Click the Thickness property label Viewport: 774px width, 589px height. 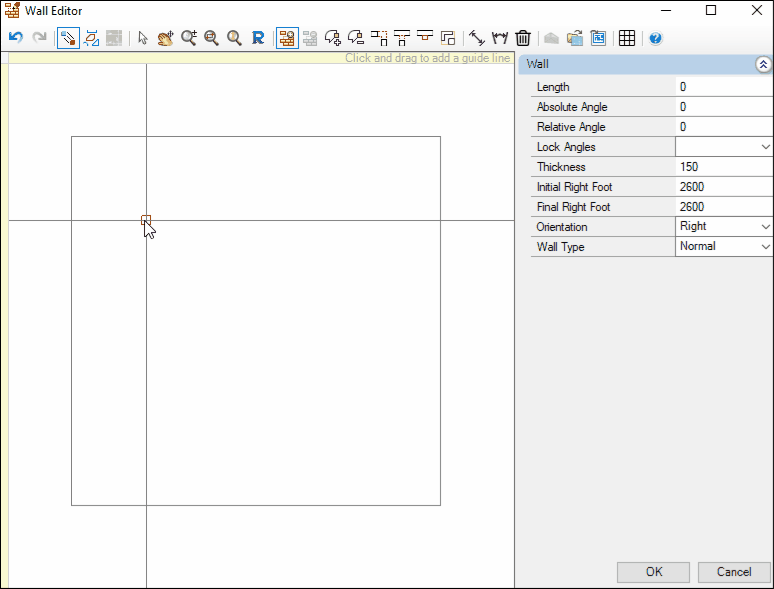pyautogui.click(x=561, y=167)
